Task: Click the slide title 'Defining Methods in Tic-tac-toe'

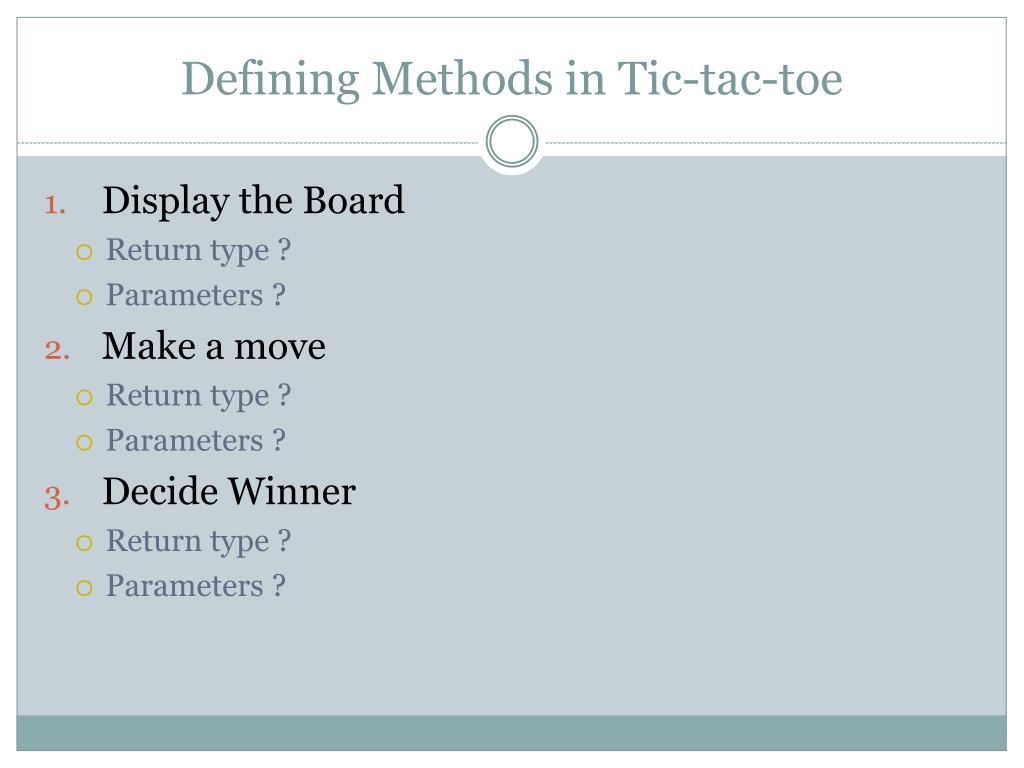Action: [x=512, y=79]
